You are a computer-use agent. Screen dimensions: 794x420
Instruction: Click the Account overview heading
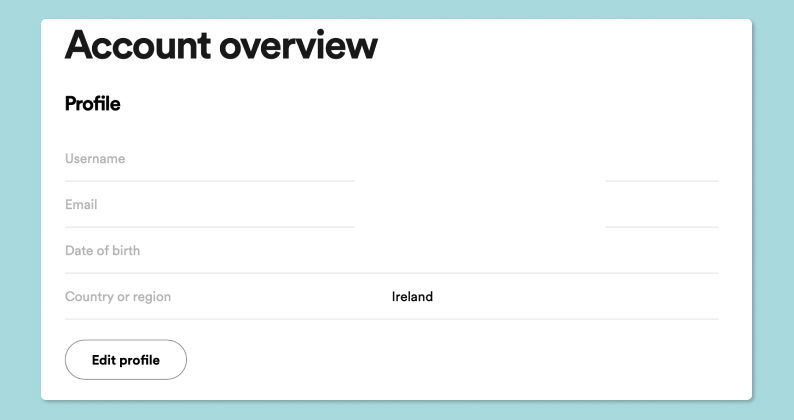coord(221,46)
